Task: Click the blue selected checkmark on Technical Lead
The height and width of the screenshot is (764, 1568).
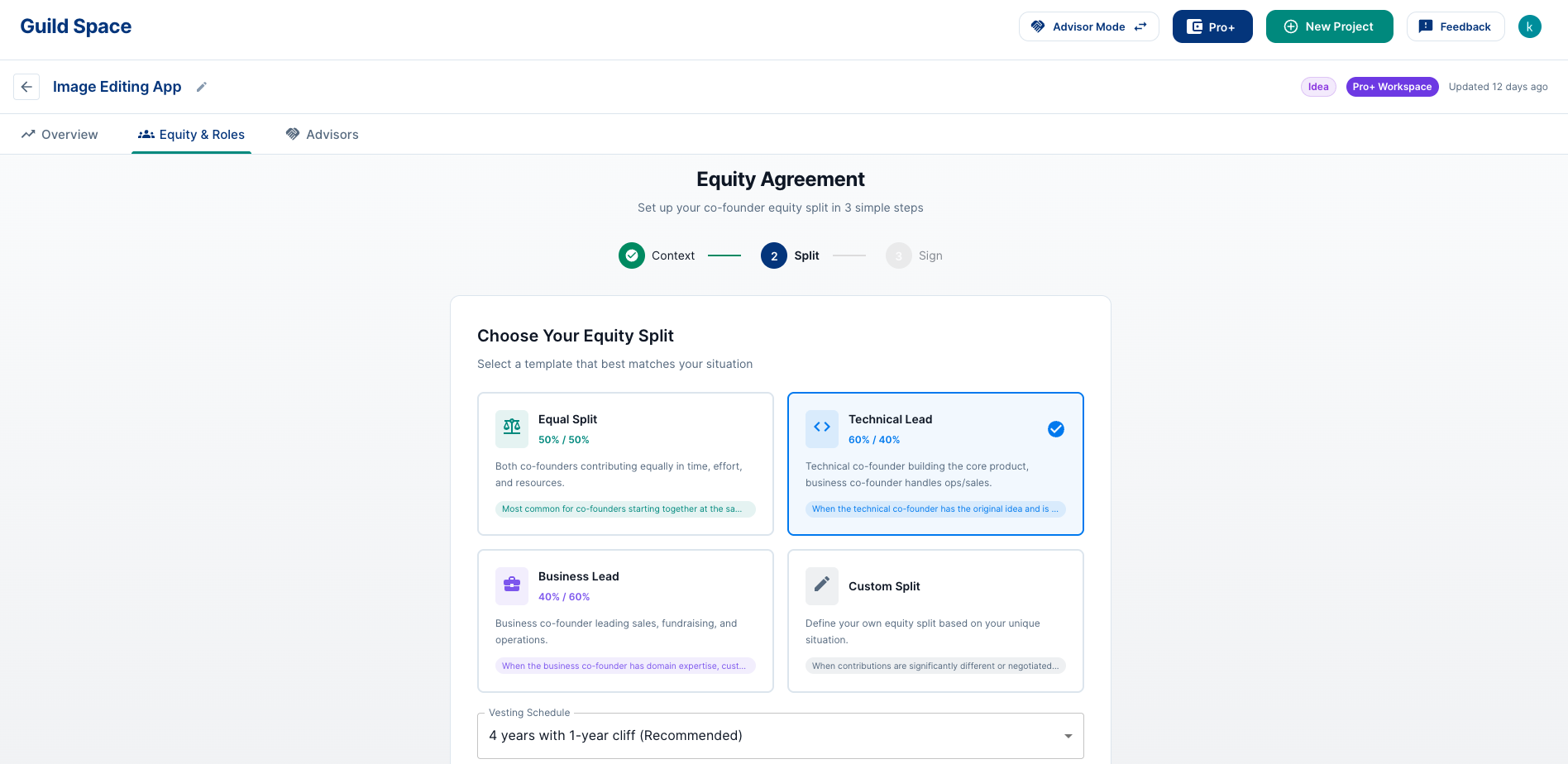Action: tap(1056, 429)
